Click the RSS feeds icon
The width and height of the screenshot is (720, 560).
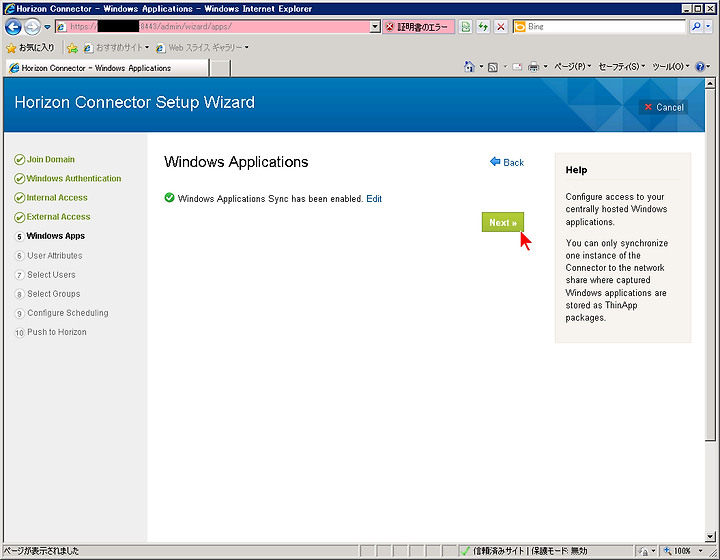coord(493,67)
